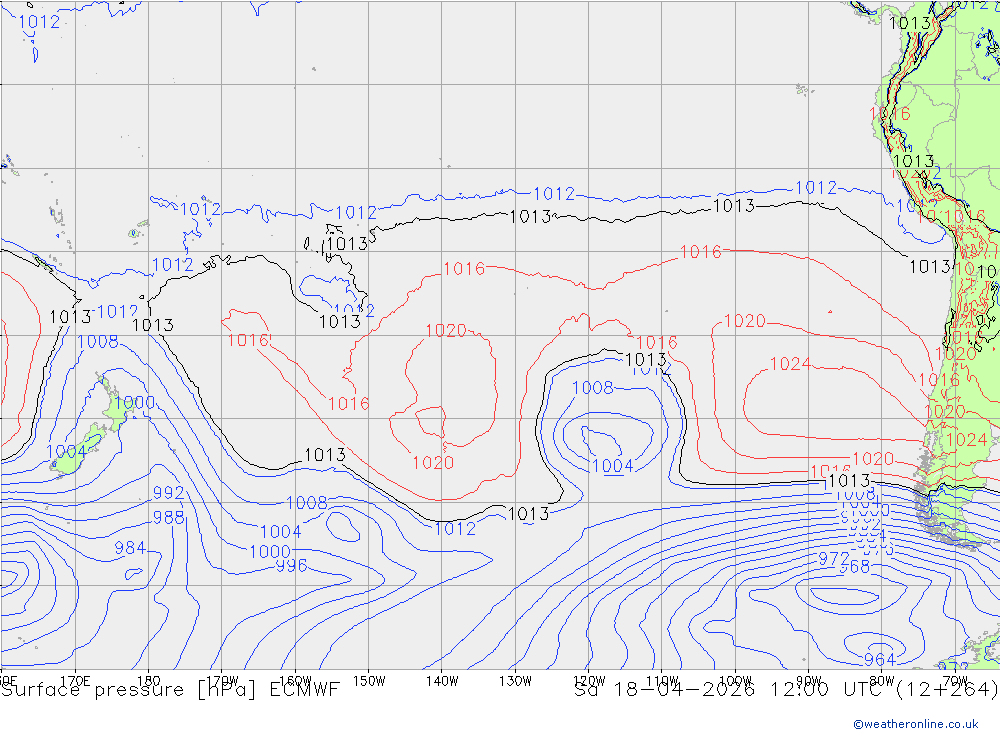Select the blue 1012 label below the 140W high
The width and height of the screenshot is (1000, 733).
(455, 529)
